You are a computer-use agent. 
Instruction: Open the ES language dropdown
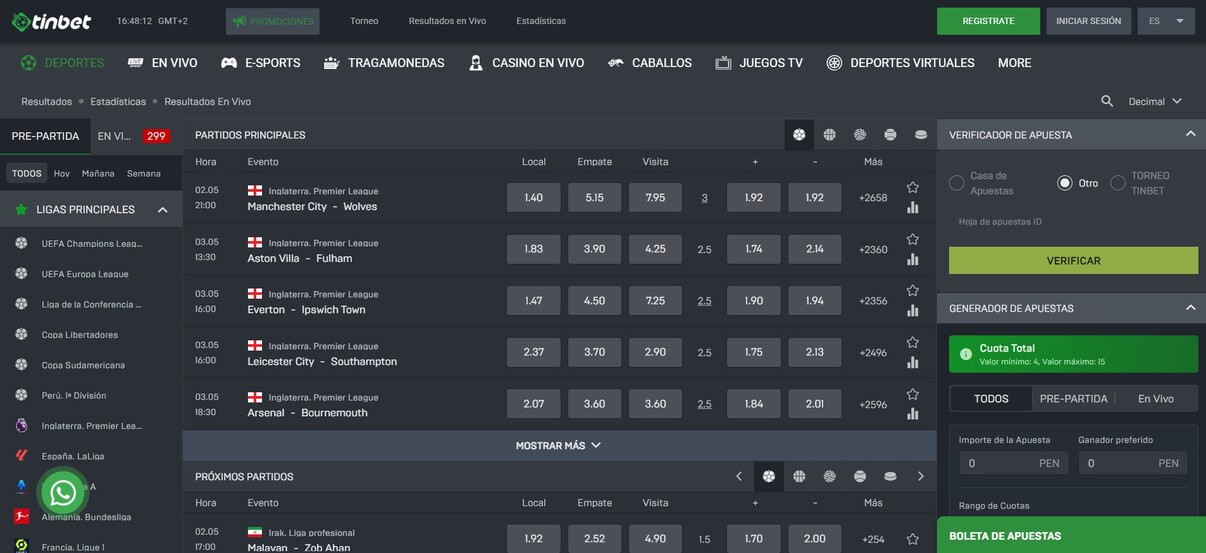1166,21
